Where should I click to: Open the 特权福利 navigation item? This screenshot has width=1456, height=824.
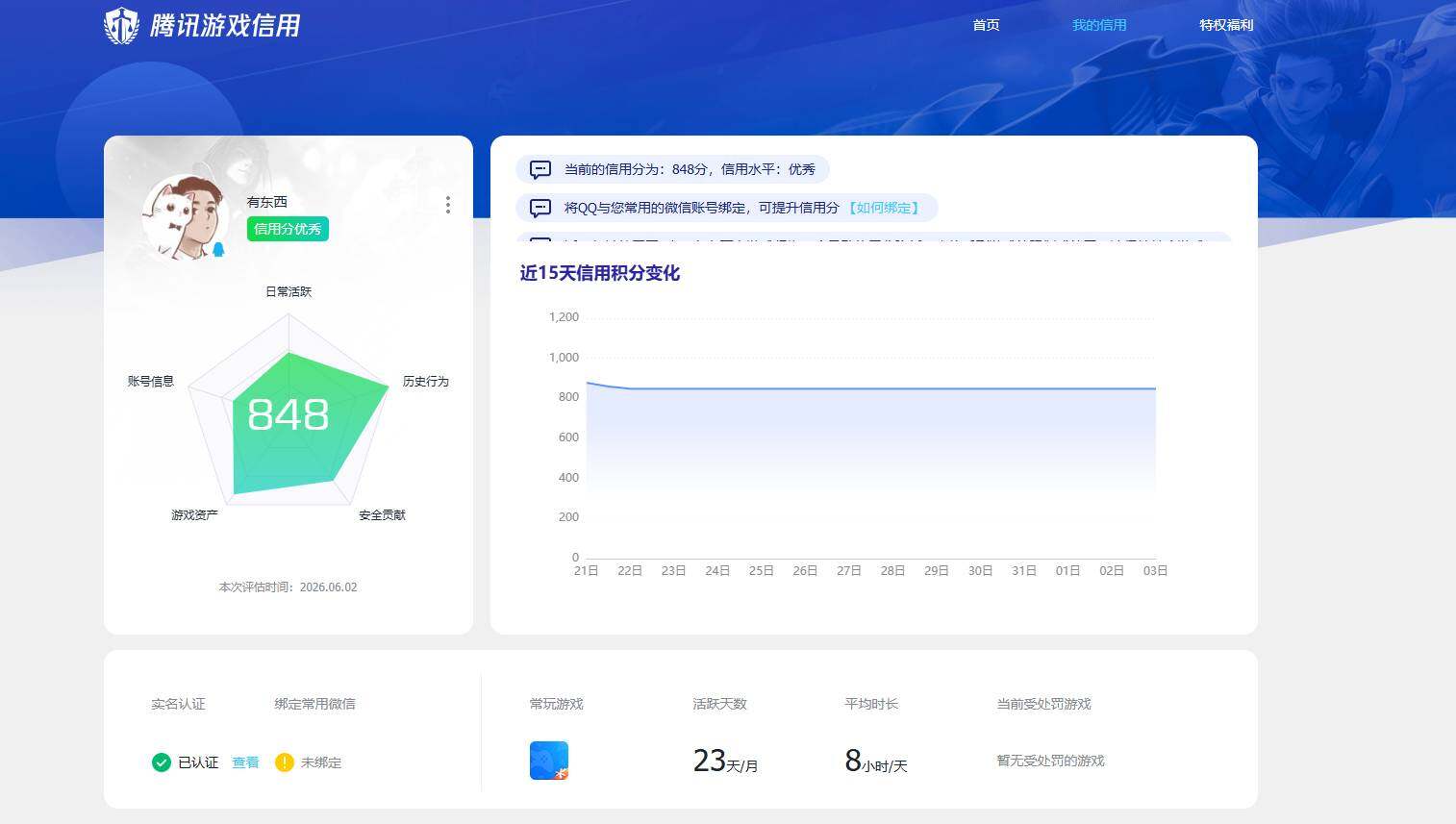pyautogui.click(x=1226, y=25)
